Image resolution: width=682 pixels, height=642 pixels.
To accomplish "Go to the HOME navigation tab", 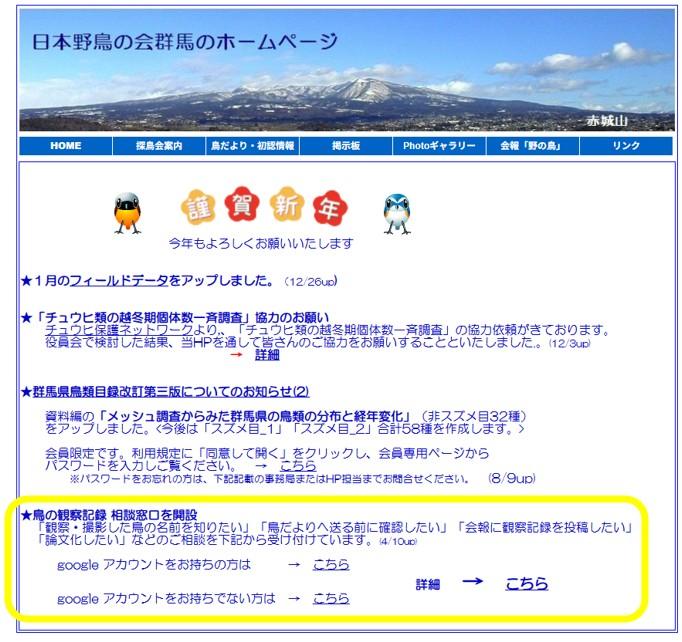I will point(65,146).
